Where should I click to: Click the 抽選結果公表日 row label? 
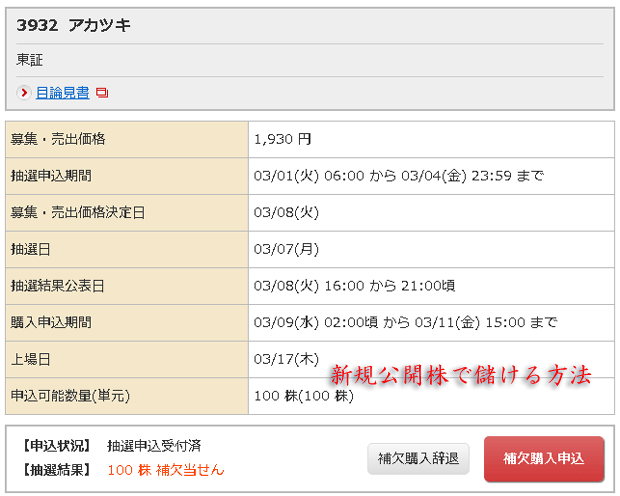tap(58, 286)
